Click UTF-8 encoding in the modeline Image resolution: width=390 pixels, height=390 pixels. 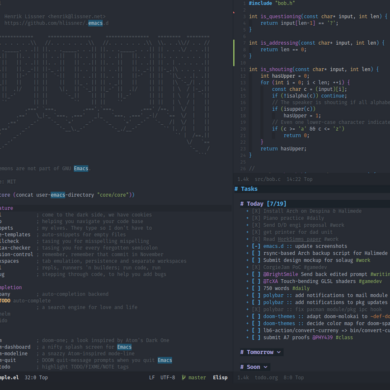tap(167, 377)
